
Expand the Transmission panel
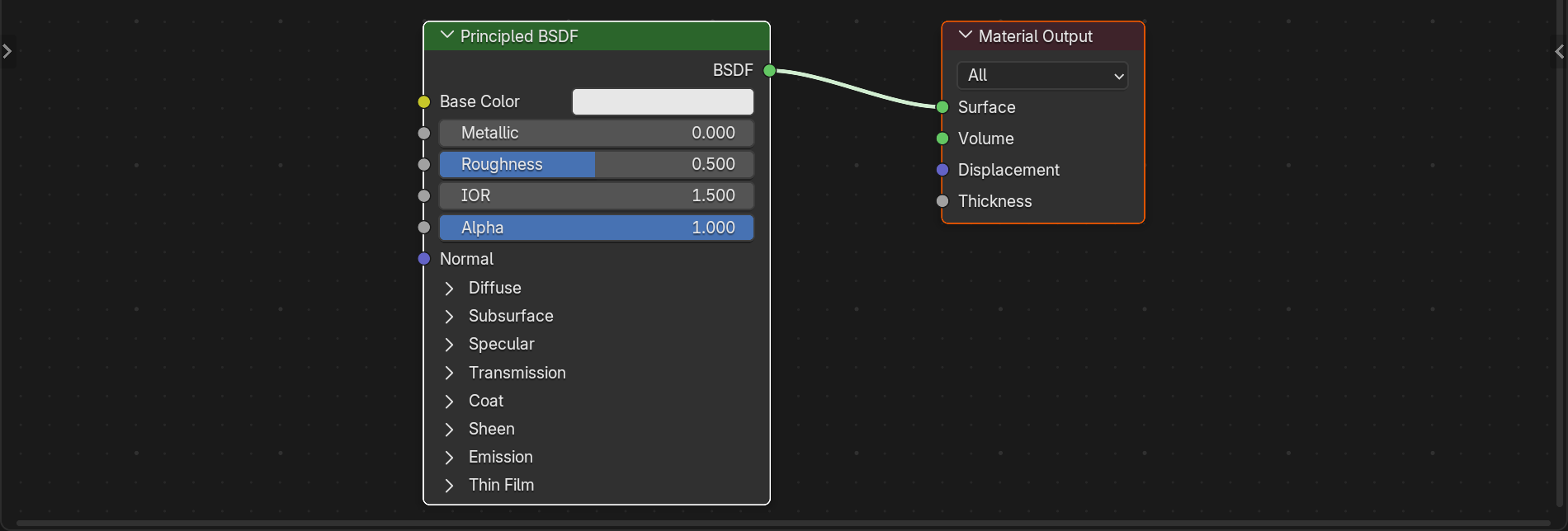coord(449,373)
